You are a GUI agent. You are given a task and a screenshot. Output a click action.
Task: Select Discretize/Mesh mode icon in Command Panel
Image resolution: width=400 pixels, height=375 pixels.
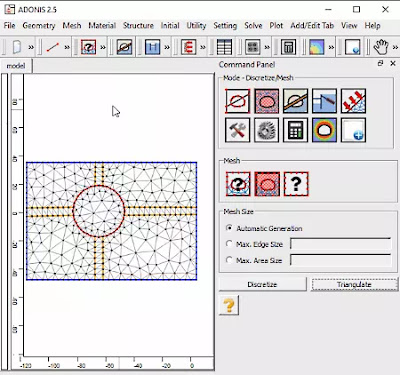(x=266, y=101)
